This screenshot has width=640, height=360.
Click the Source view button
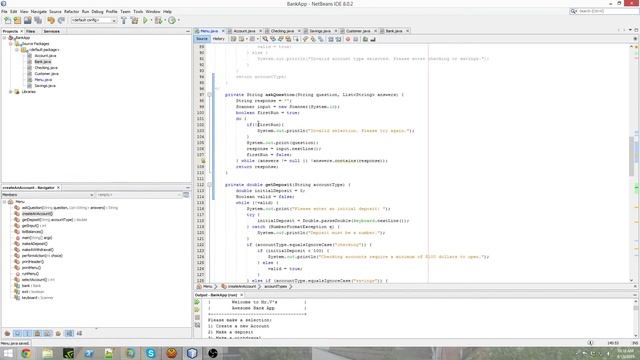click(202, 39)
